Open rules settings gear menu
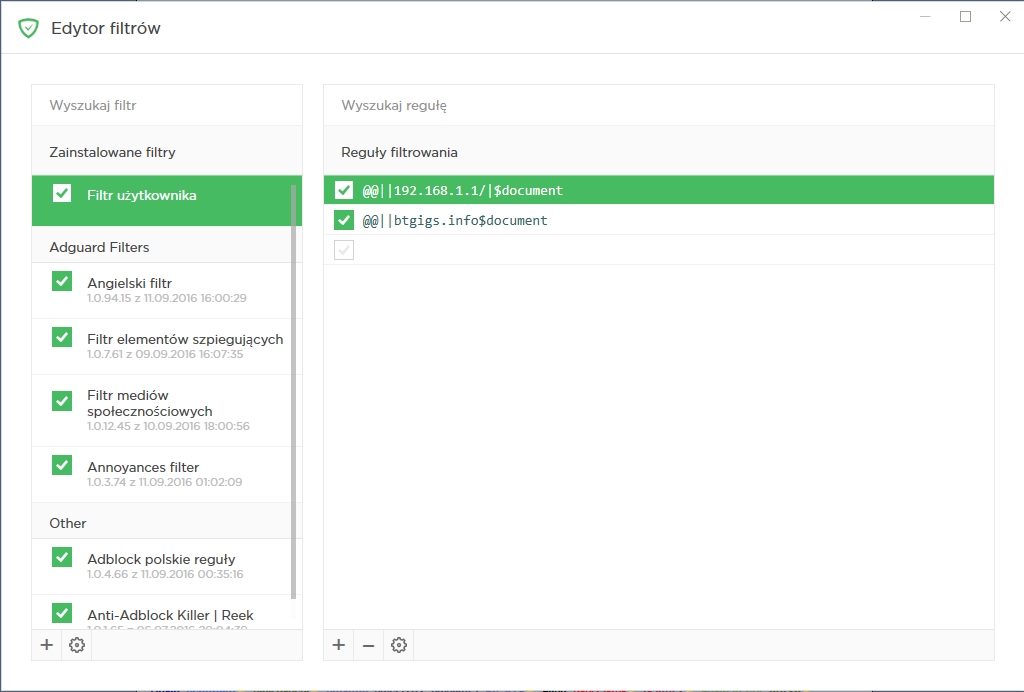The height and width of the screenshot is (692, 1024). pyautogui.click(x=399, y=645)
